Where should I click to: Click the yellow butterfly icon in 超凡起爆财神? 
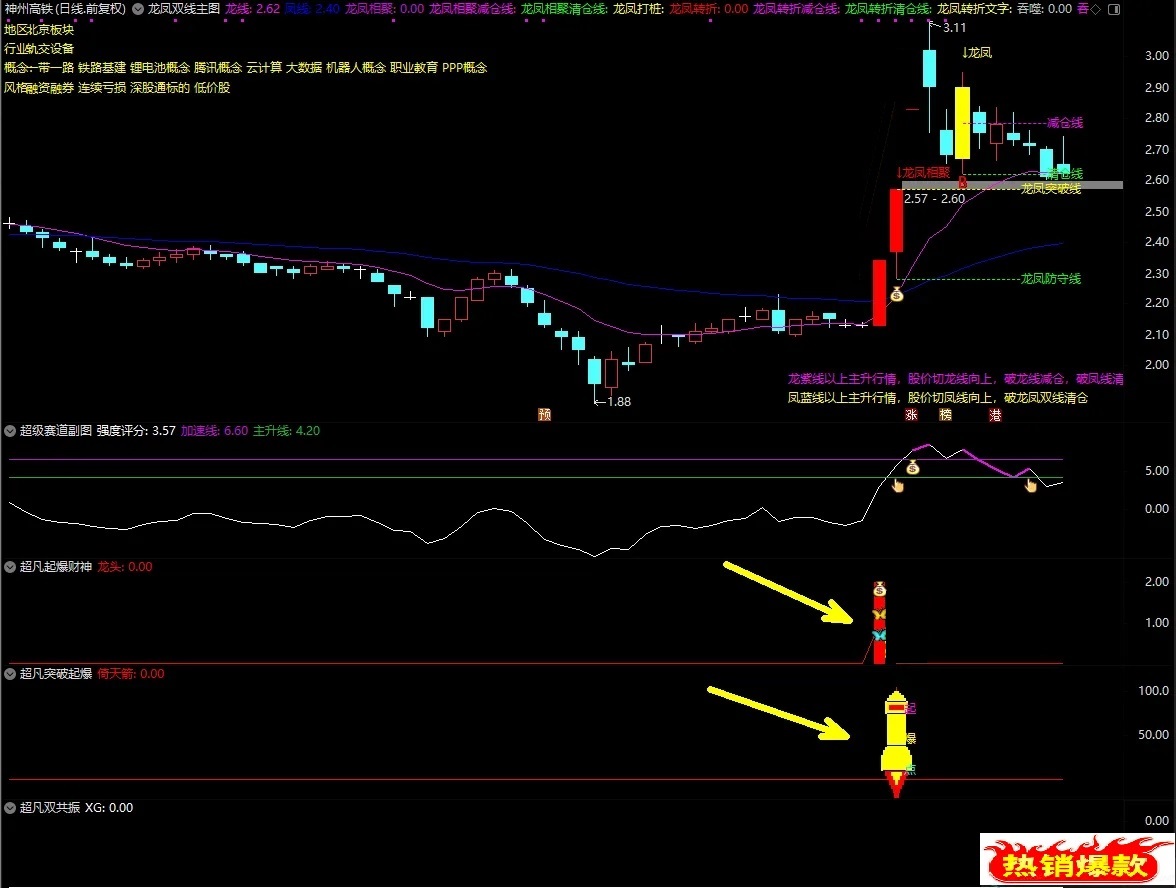coord(879,615)
